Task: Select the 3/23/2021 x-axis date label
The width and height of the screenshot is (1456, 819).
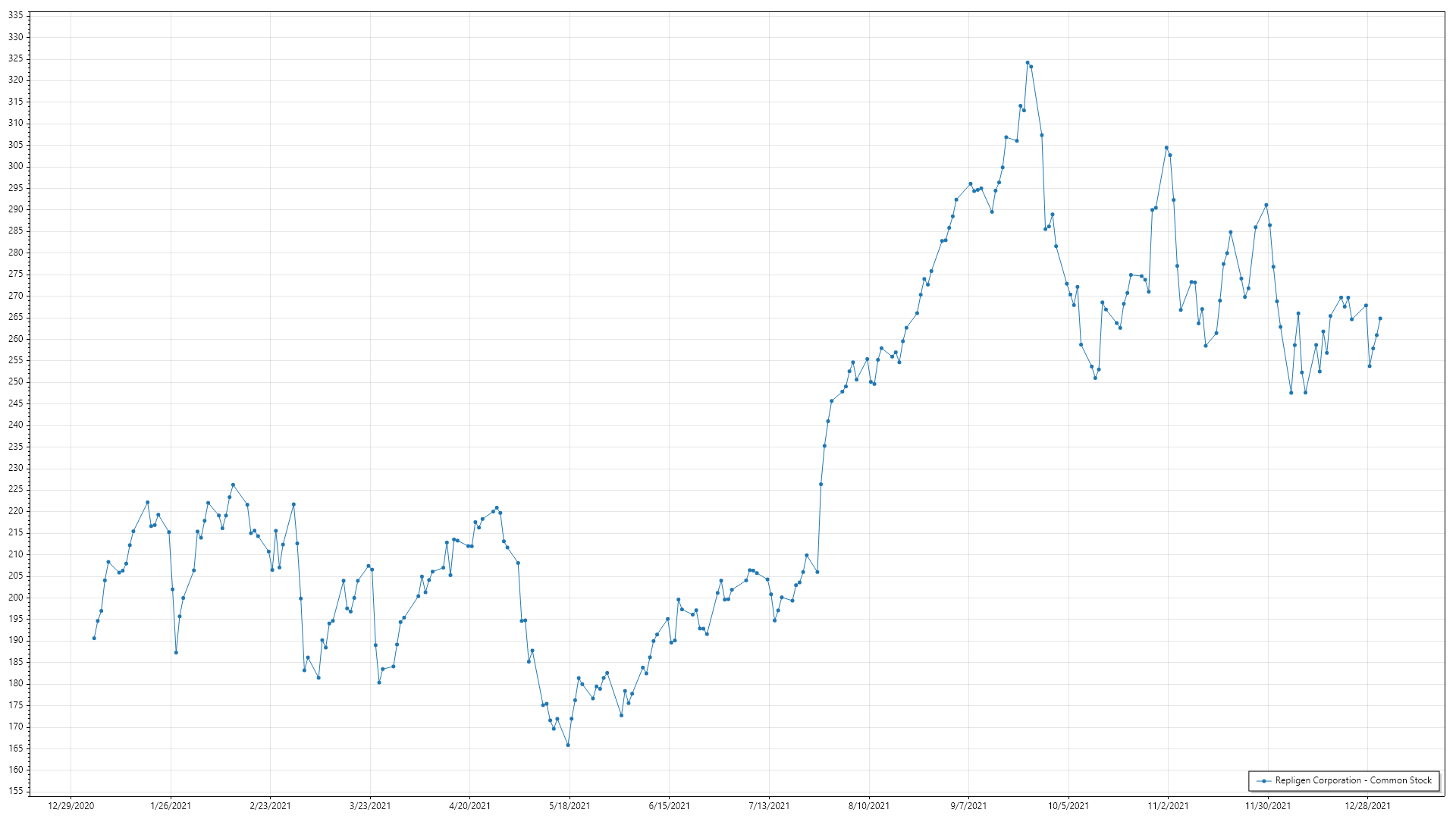Action: pos(370,806)
